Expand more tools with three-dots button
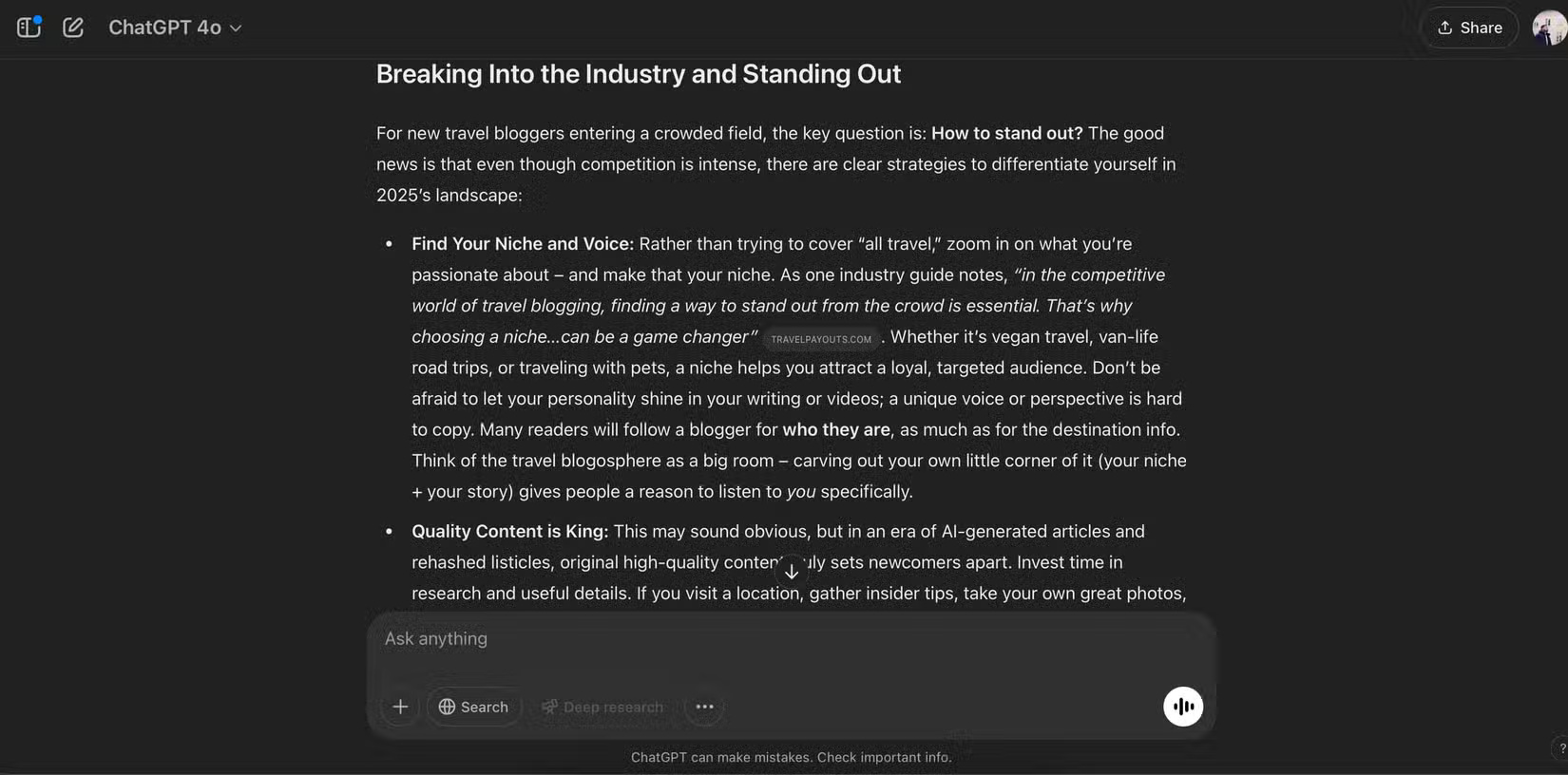The height and width of the screenshot is (775, 1568). click(704, 707)
